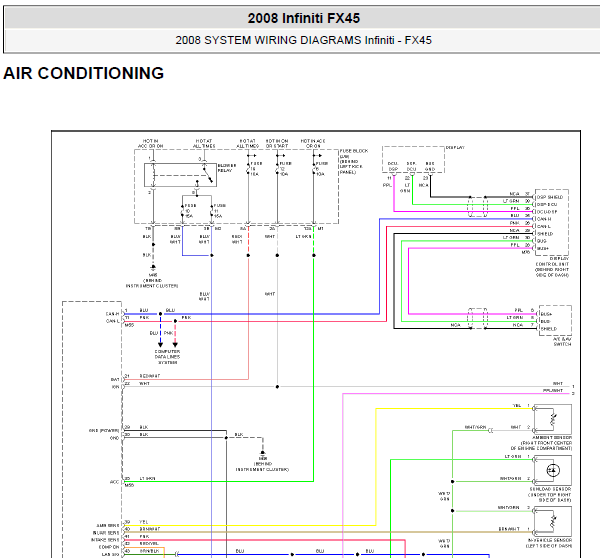
Task: Click the 'PPL/WHT' wire label
Action: tap(553, 390)
